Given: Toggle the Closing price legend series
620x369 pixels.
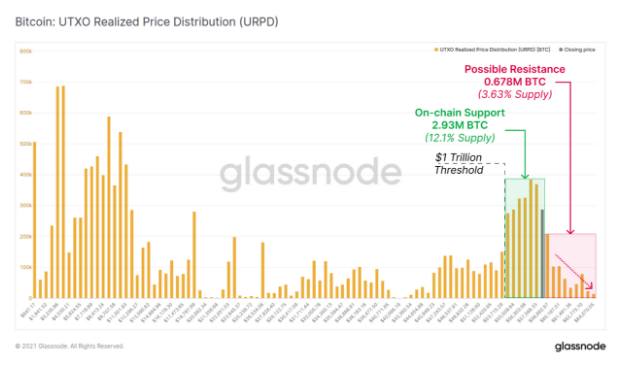Looking at the screenshot, I should click(x=577, y=50).
